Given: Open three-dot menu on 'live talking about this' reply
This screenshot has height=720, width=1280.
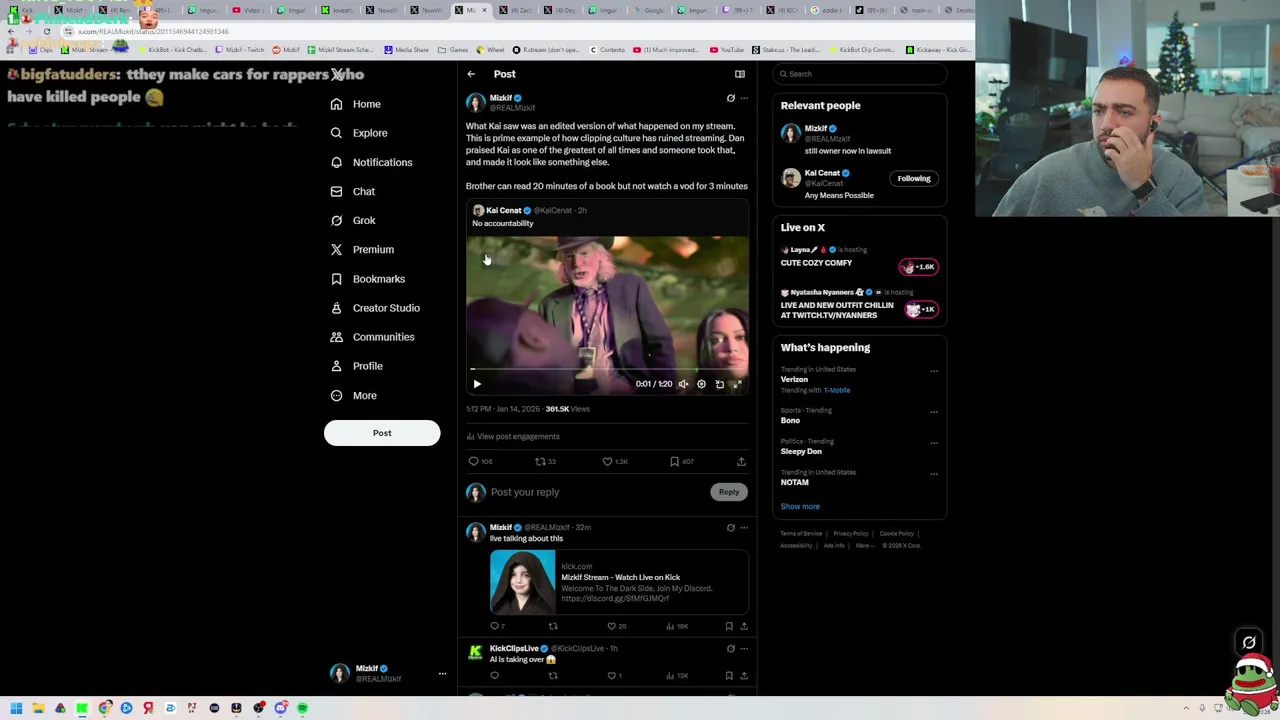Looking at the screenshot, I should pos(743,527).
